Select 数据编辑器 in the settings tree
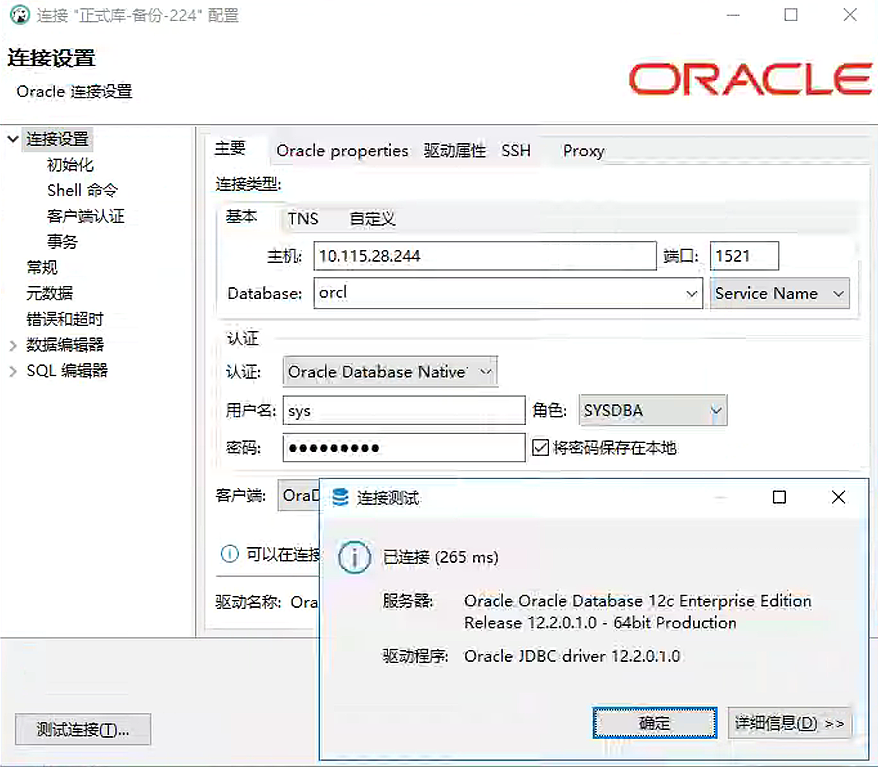 point(65,345)
